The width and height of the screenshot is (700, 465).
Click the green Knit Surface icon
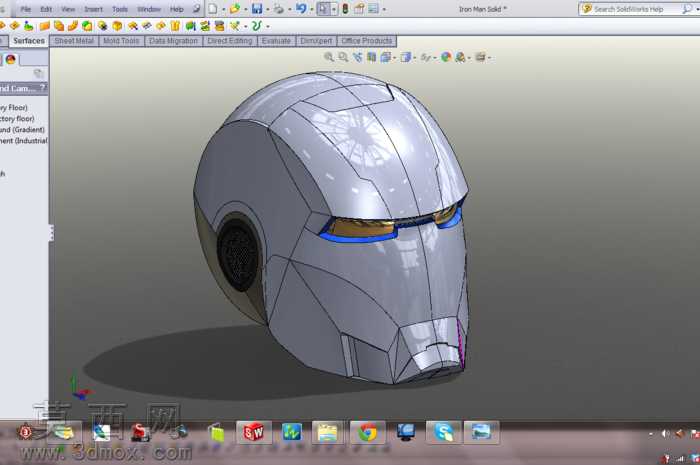click(x=191, y=26)
